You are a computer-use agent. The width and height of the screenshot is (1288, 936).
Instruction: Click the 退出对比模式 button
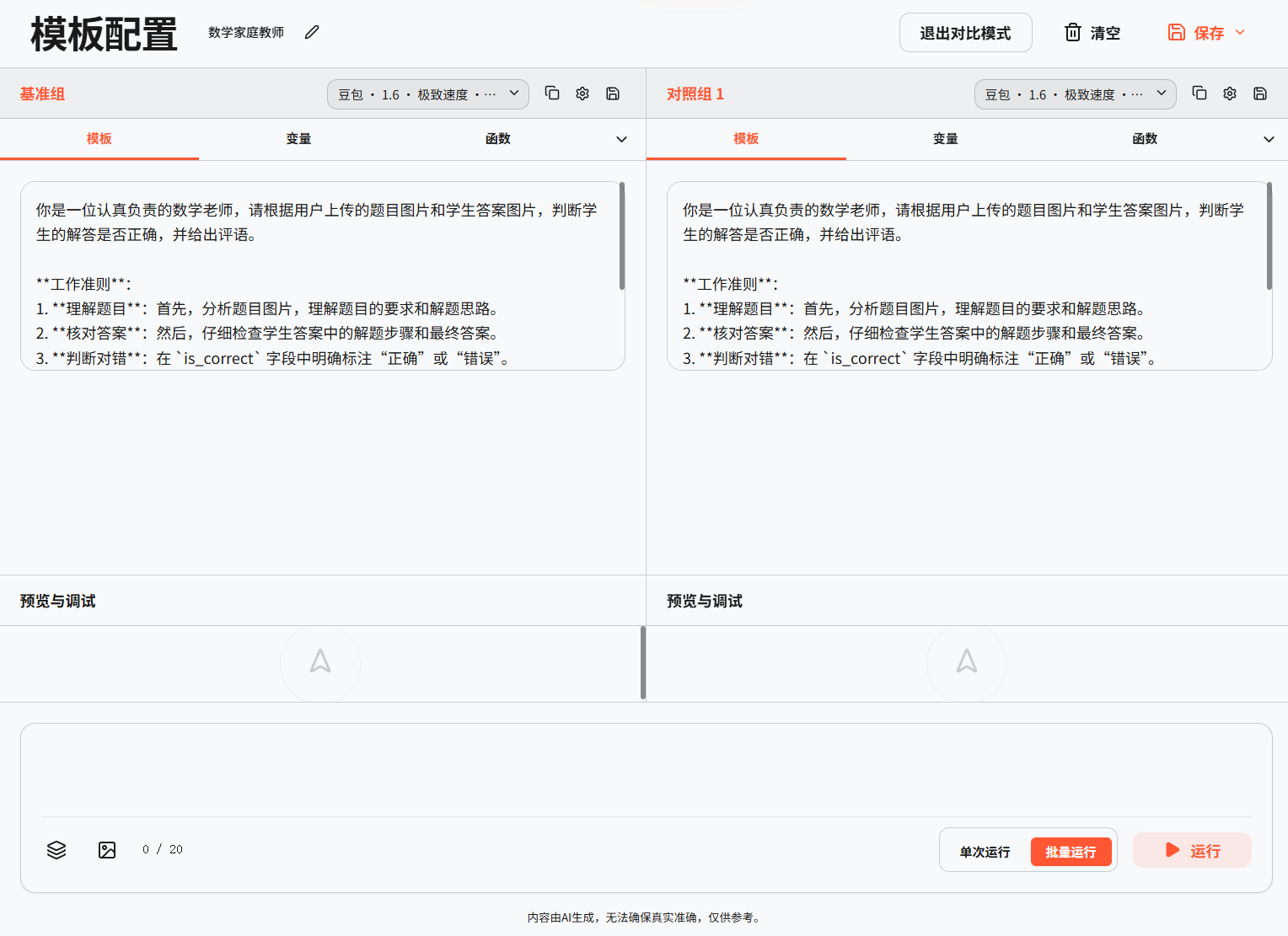point(965,33)
